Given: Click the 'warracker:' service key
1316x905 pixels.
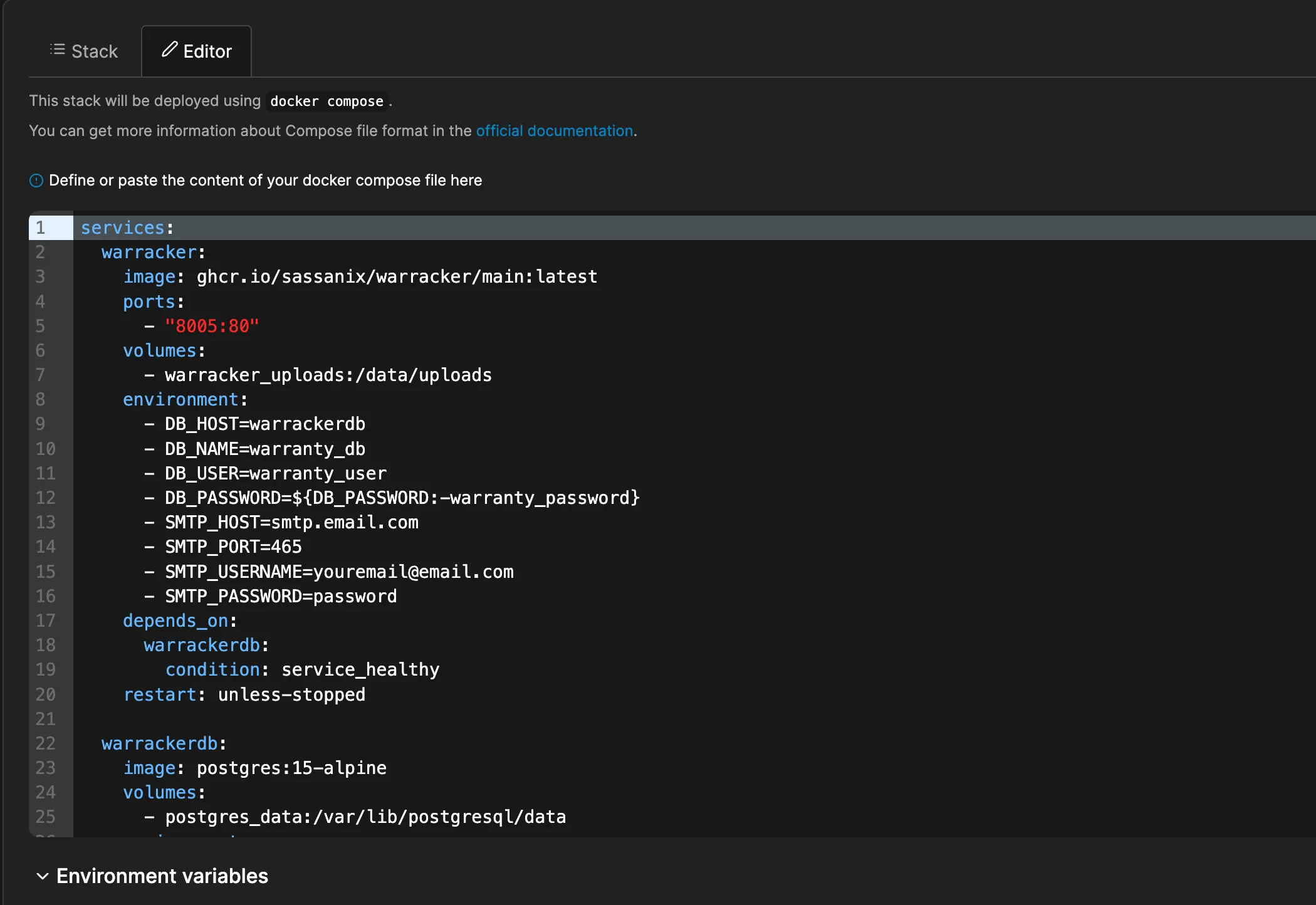Looking at the screenshot, I should 154,252.
